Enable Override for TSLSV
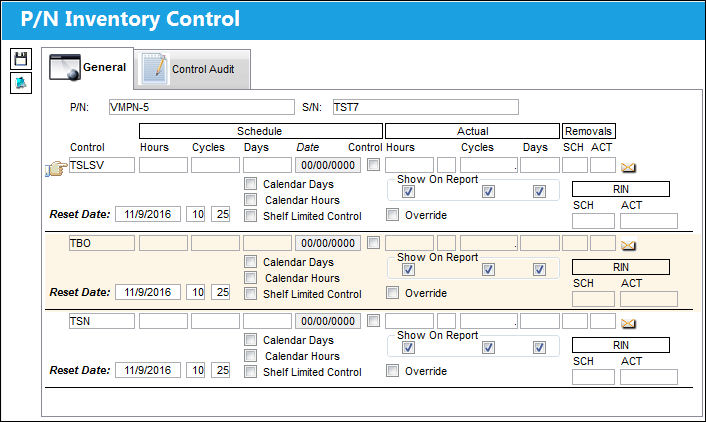The width and height of the screenshot is (706, 422). pyautogui.click(x=392, y=214)
